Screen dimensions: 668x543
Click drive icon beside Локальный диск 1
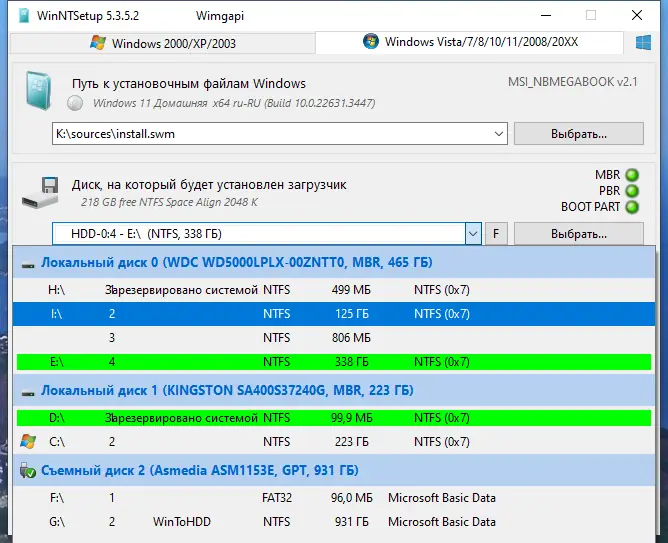point(28,393)
